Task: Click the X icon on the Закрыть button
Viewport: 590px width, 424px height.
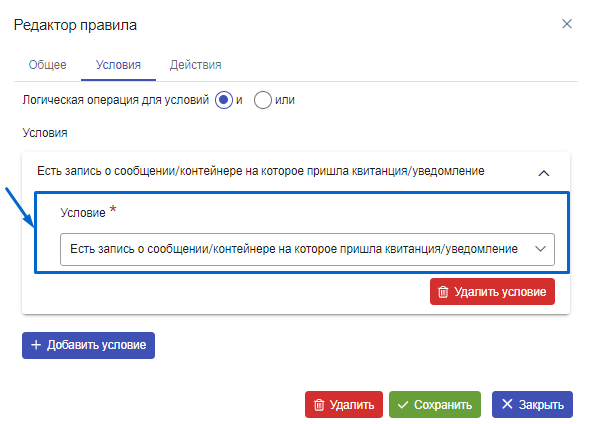Action: point(507,404)
